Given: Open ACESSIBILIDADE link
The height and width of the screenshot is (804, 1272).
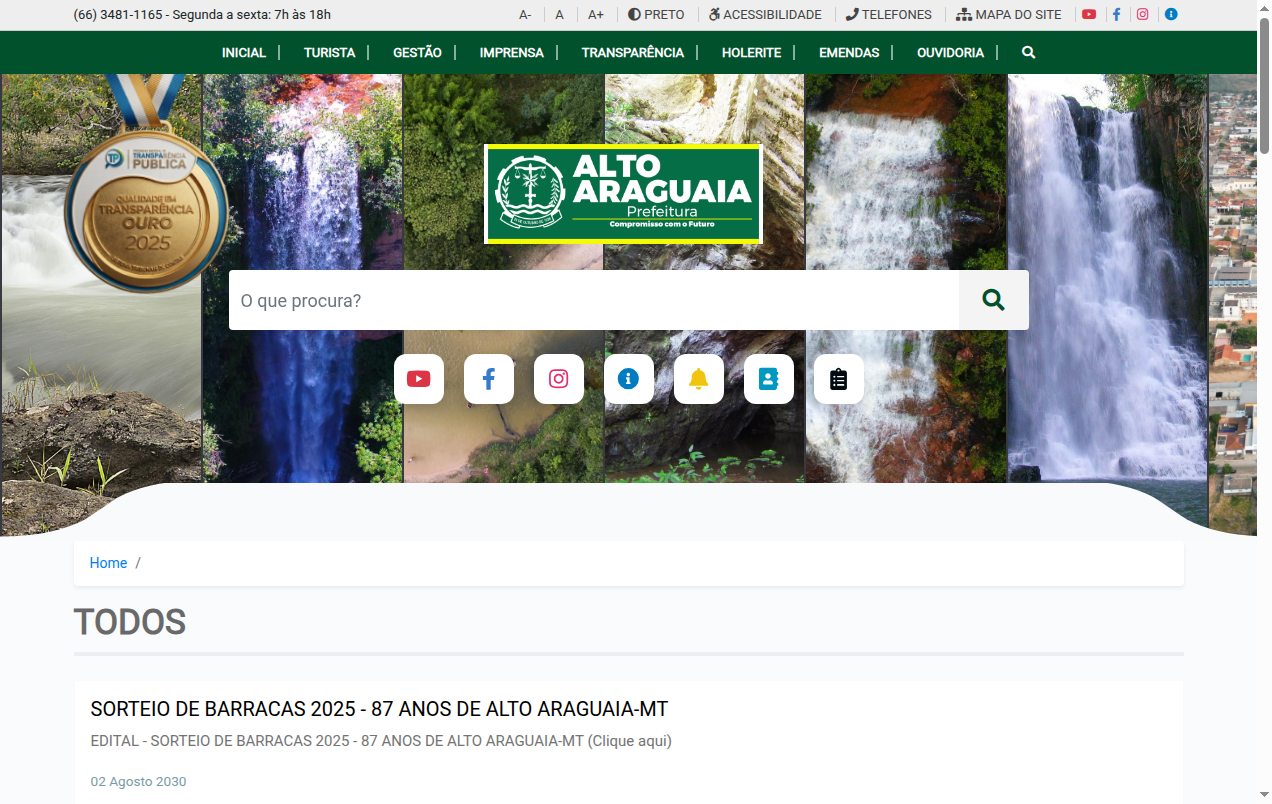Looking at the screenshot, I should coord(765,15).
